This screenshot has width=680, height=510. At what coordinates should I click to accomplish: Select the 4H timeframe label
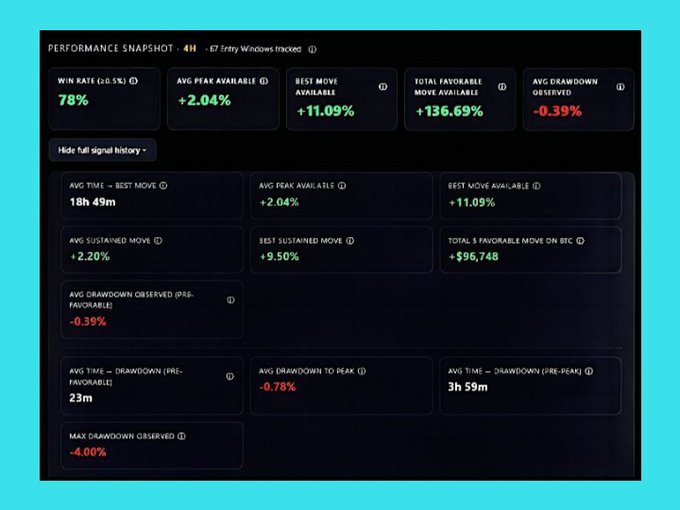click(190, 48)
